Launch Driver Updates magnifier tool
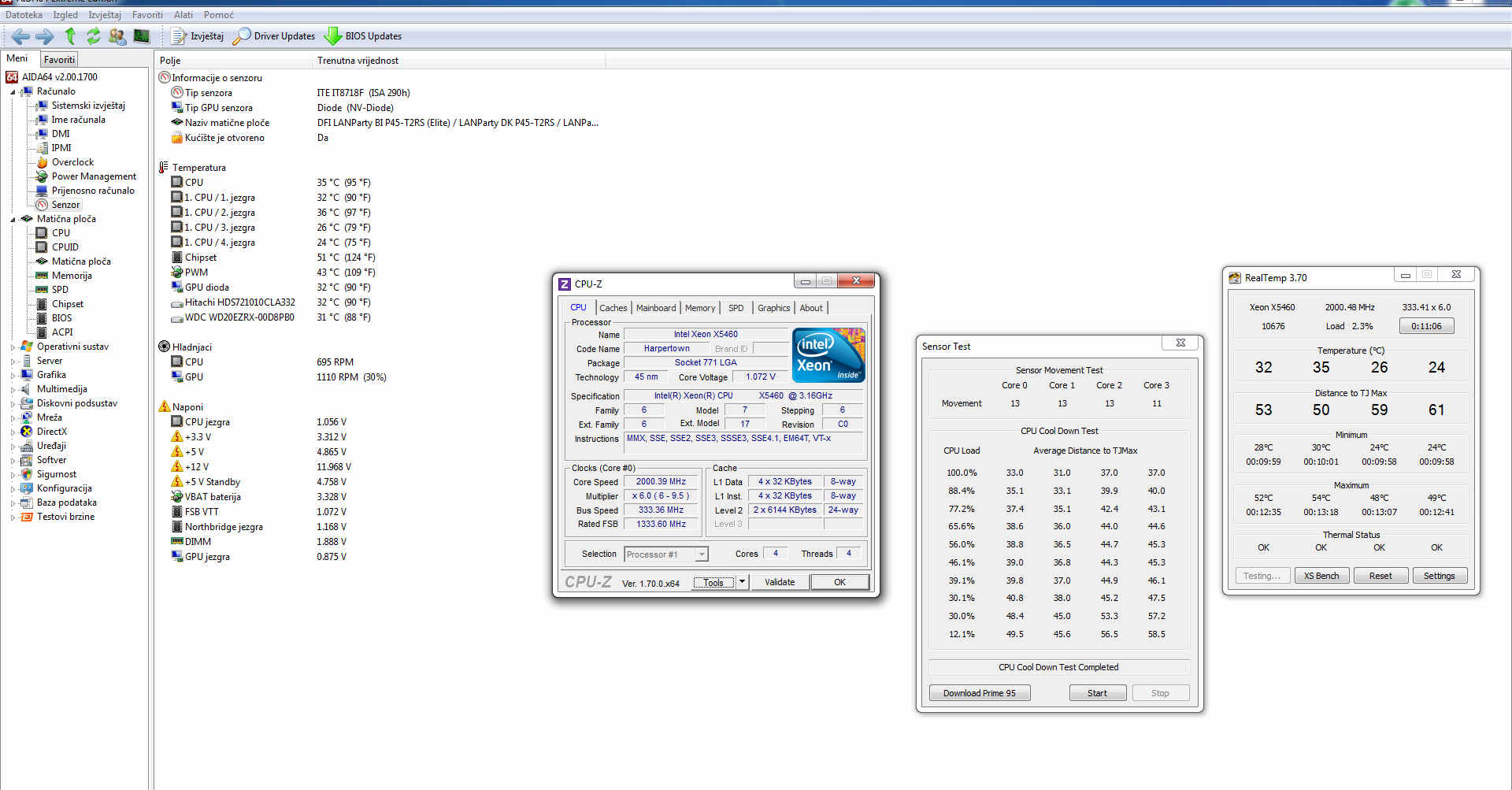1512x790 pixels. click(x=274, y=36)
